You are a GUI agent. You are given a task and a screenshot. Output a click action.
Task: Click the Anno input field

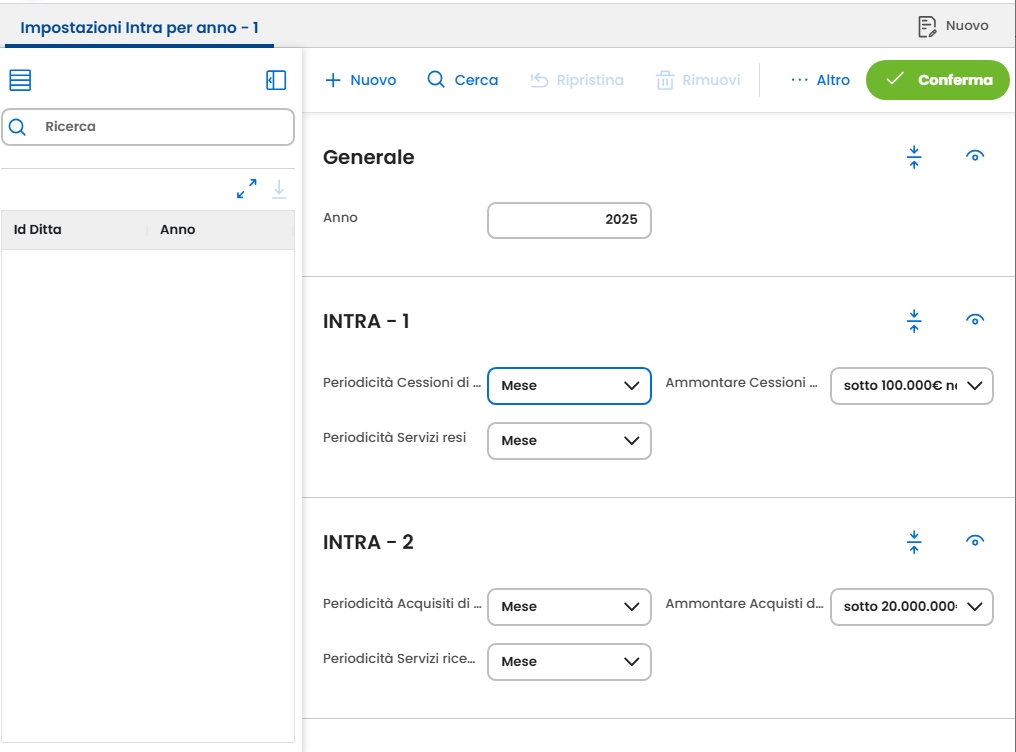click(569, 220)
